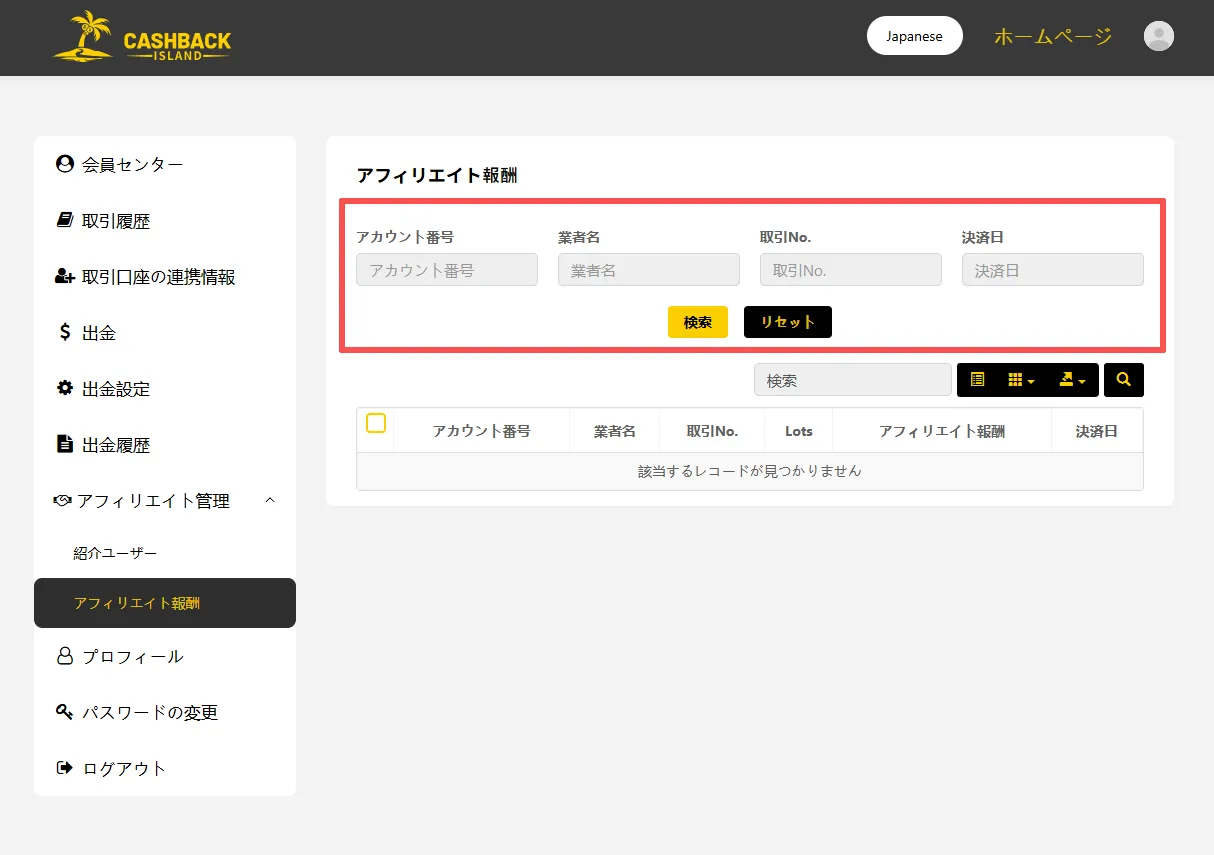Open the columns grid dropdown
The height and width of the screenshot is (855, 1214).
click(x=1020, y=380)
